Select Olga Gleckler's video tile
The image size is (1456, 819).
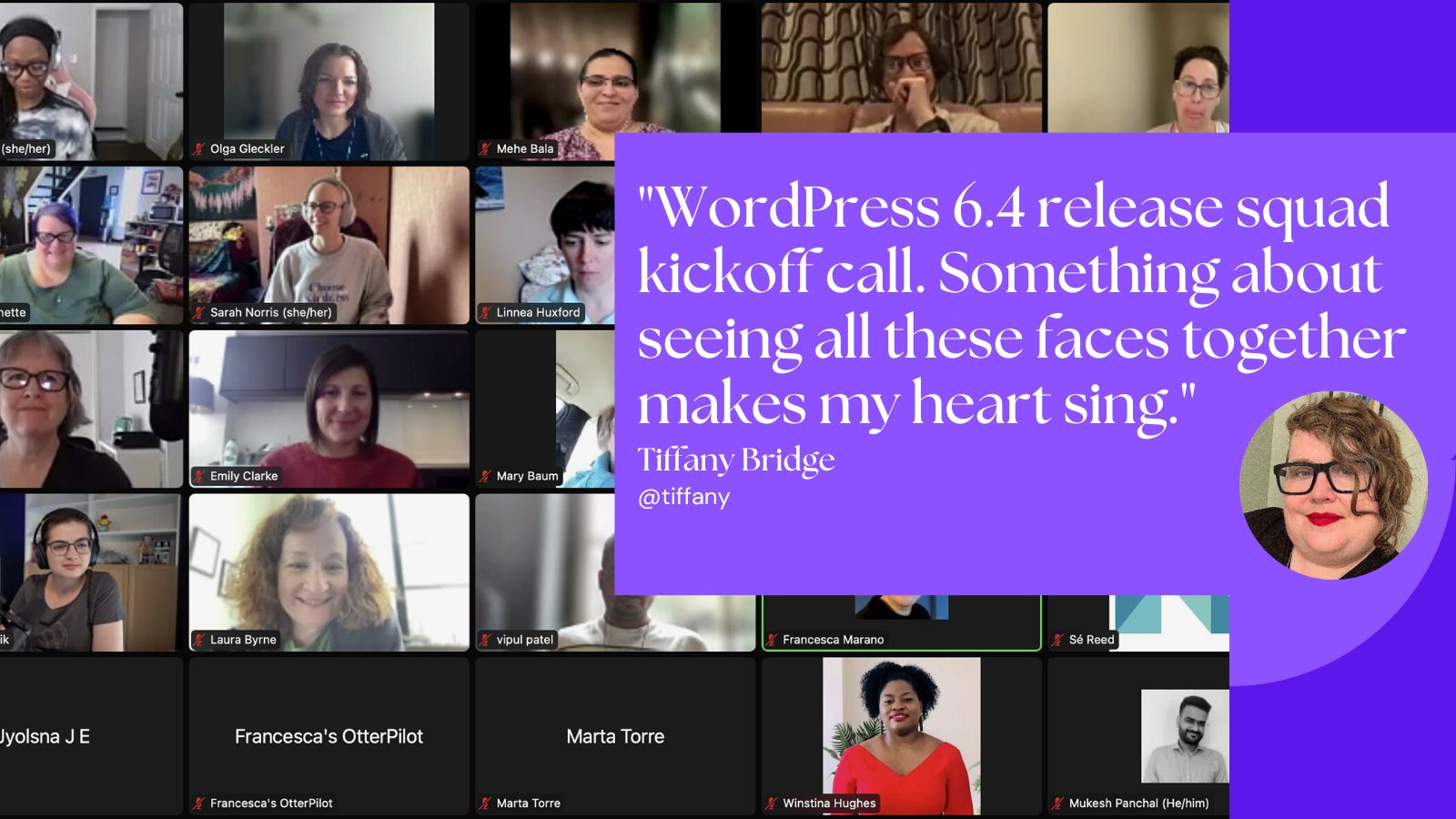point(329,82)
